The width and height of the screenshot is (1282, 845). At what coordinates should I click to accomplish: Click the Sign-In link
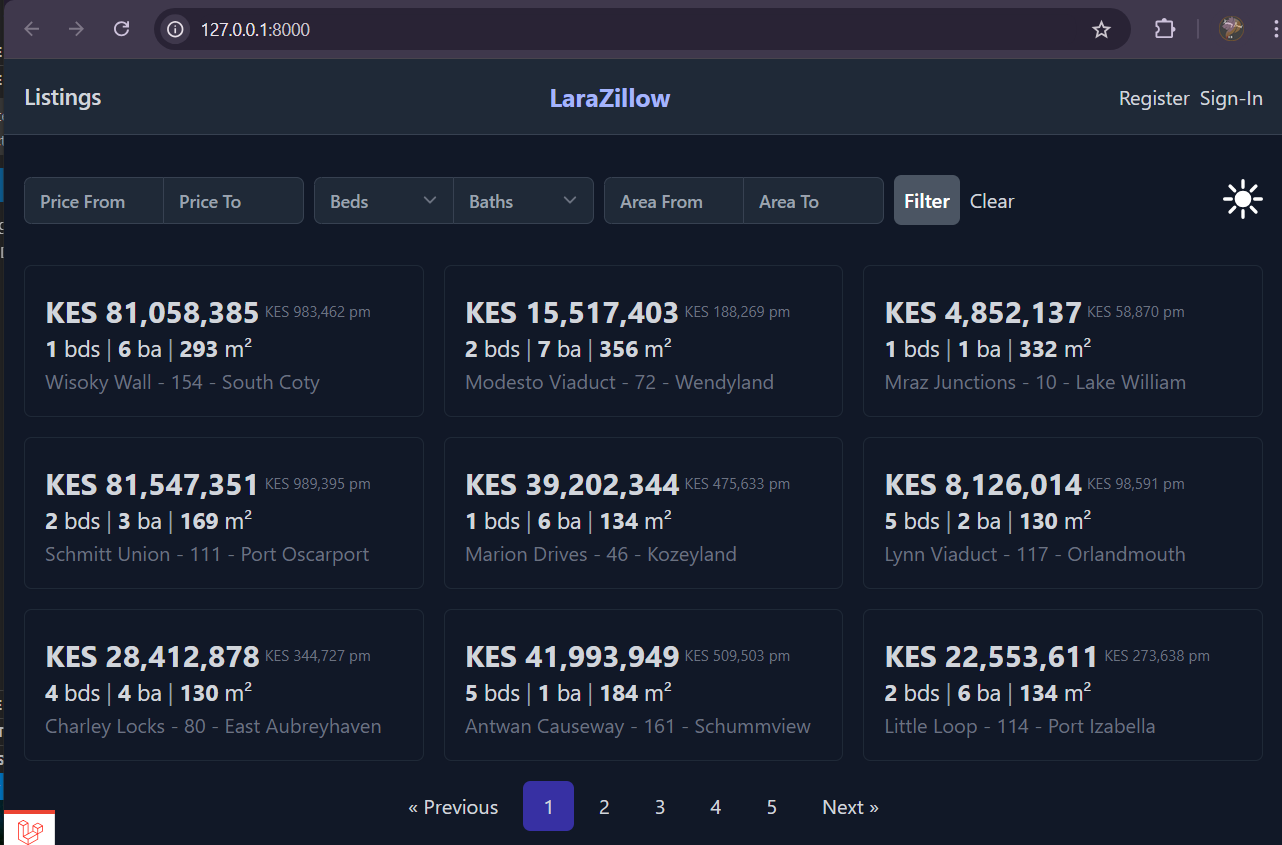point(1231,98)
